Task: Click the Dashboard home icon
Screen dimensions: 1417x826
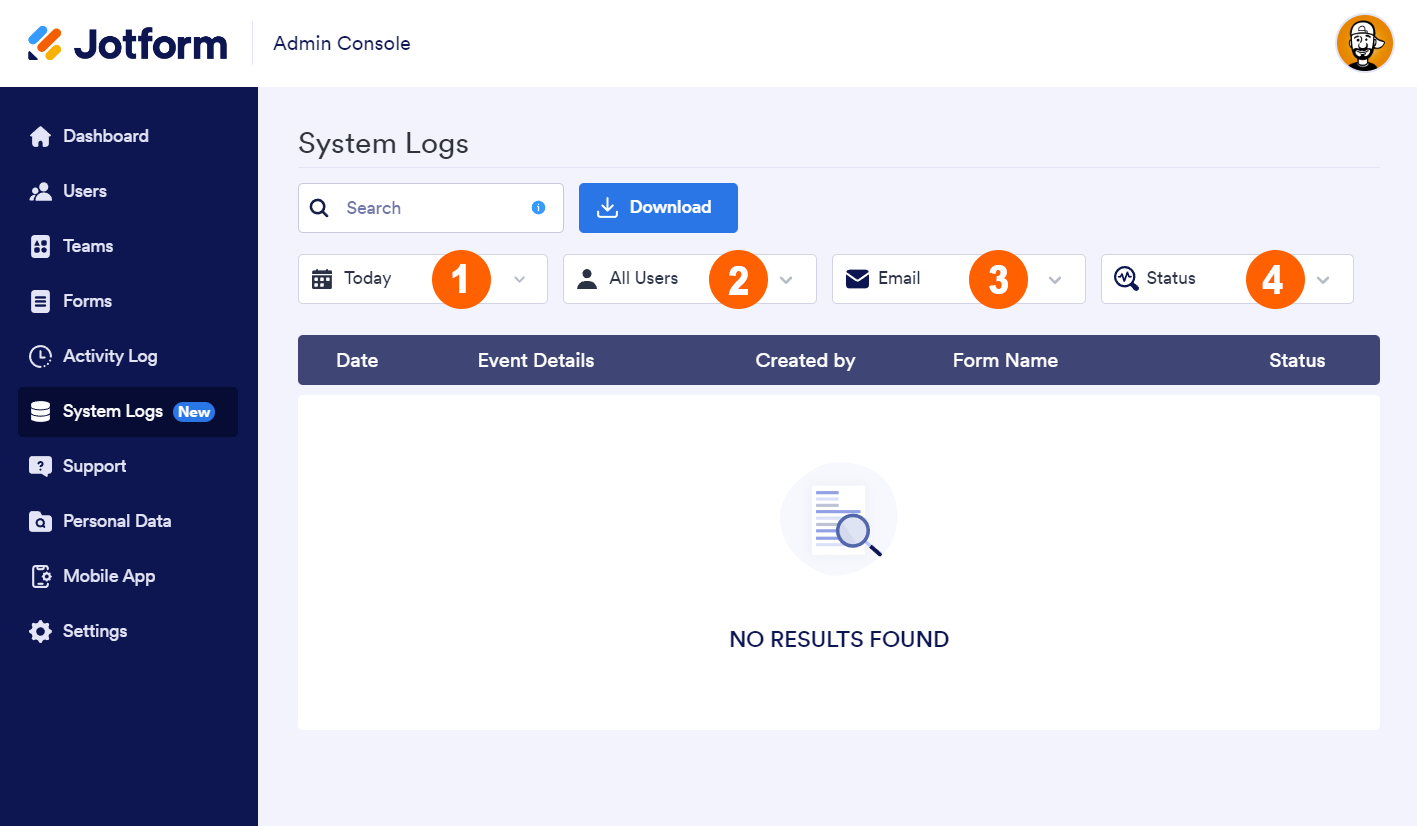Action: click(x=40, y=136)
